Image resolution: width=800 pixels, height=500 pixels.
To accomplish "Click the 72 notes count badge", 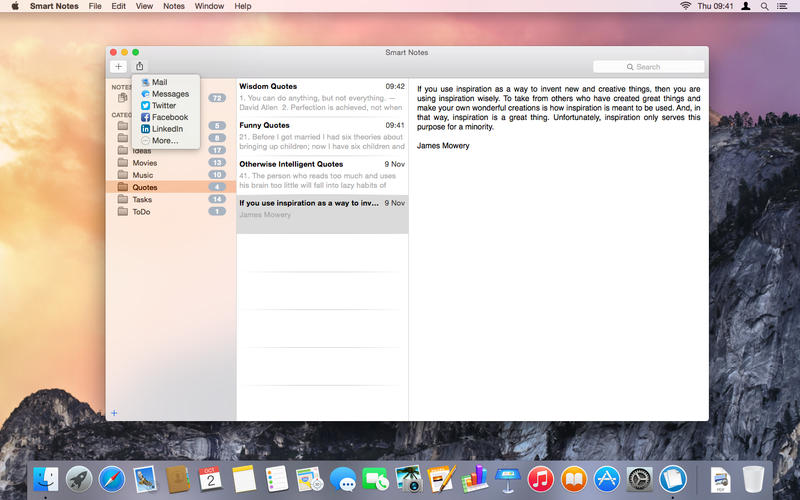I will point(217,98).
